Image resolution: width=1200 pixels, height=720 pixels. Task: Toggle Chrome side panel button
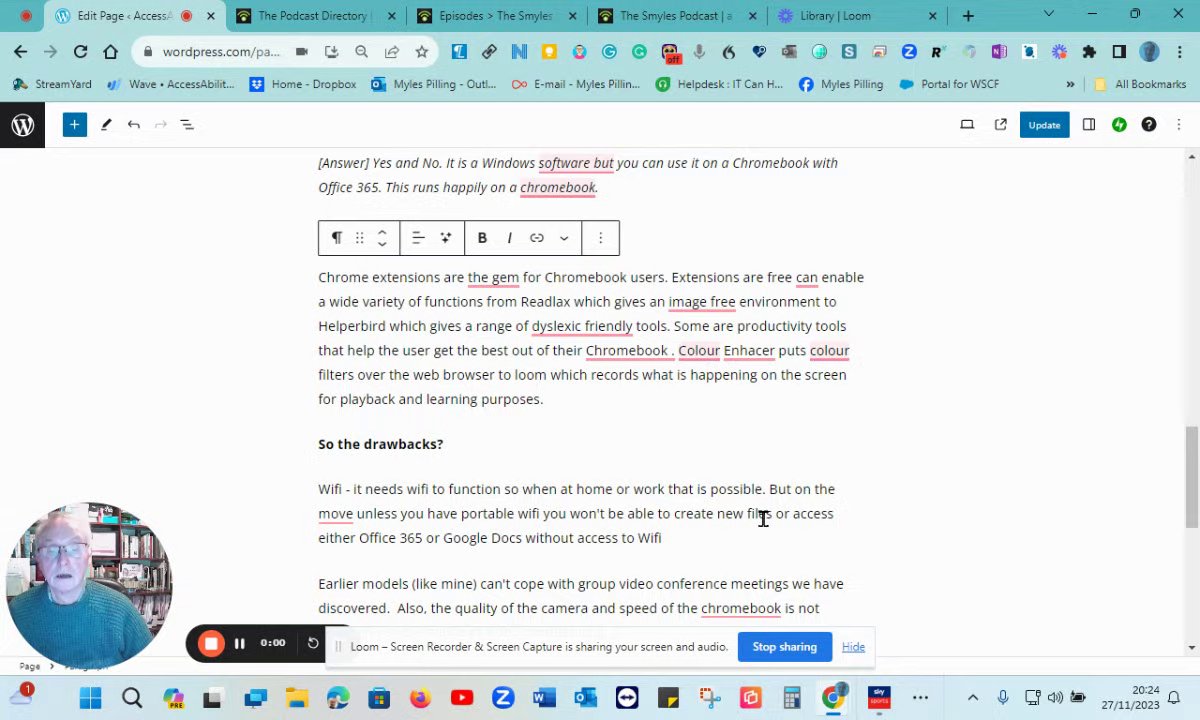pyautogui.click(x=1119, y=52)
